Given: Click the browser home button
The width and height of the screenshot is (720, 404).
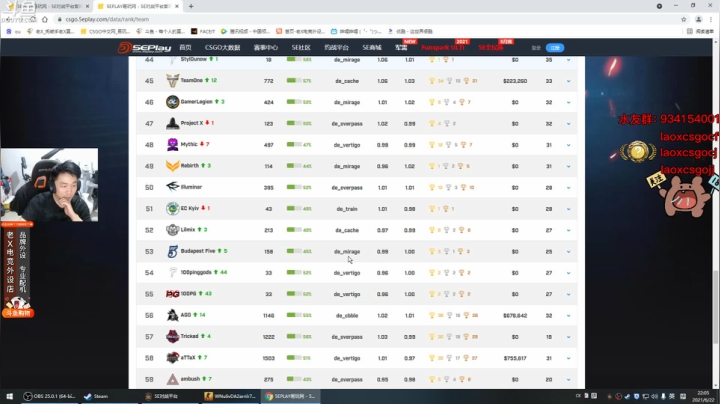Looking at the screenshot, I should [45, 19].
